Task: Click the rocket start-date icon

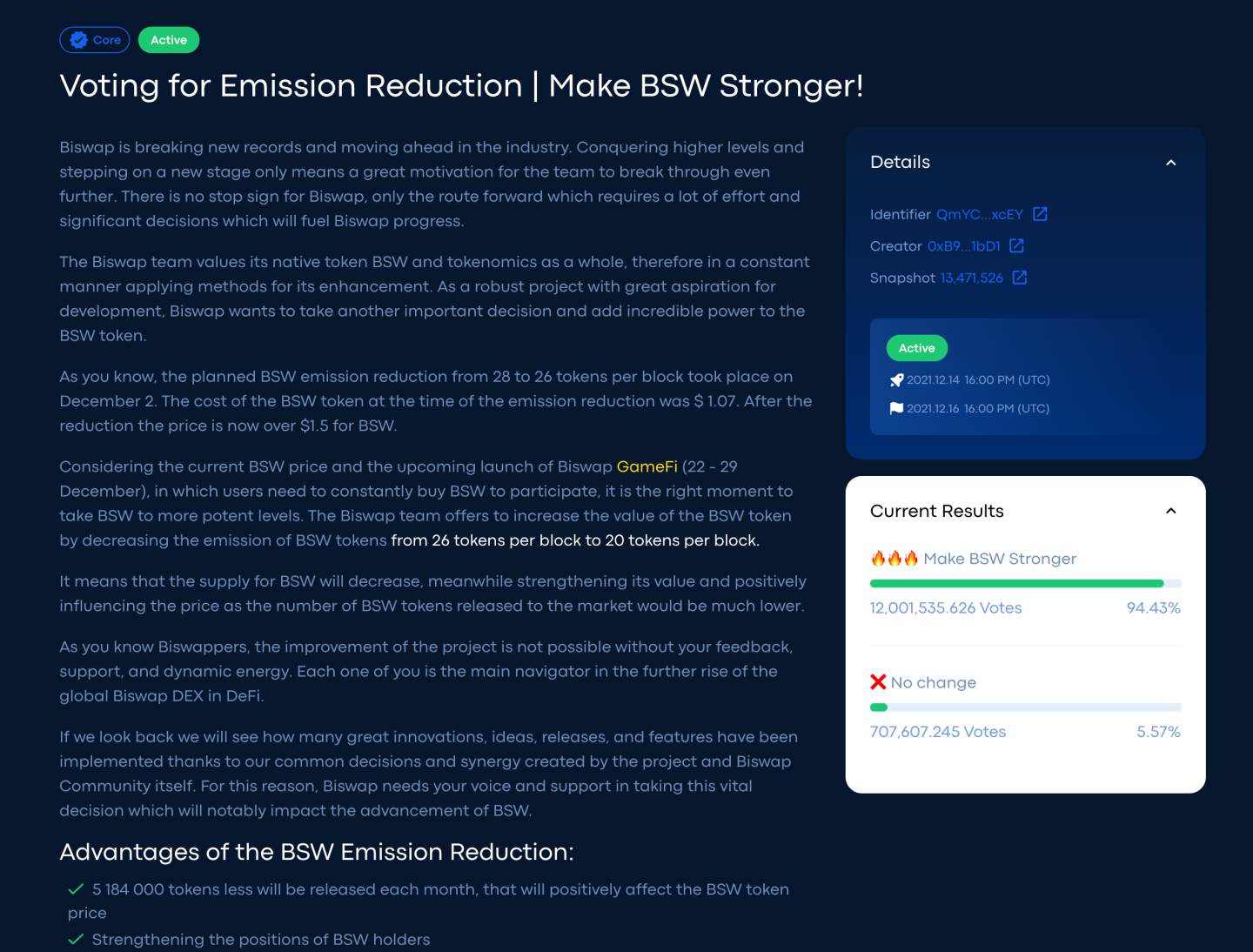Action: coord(896,380)
